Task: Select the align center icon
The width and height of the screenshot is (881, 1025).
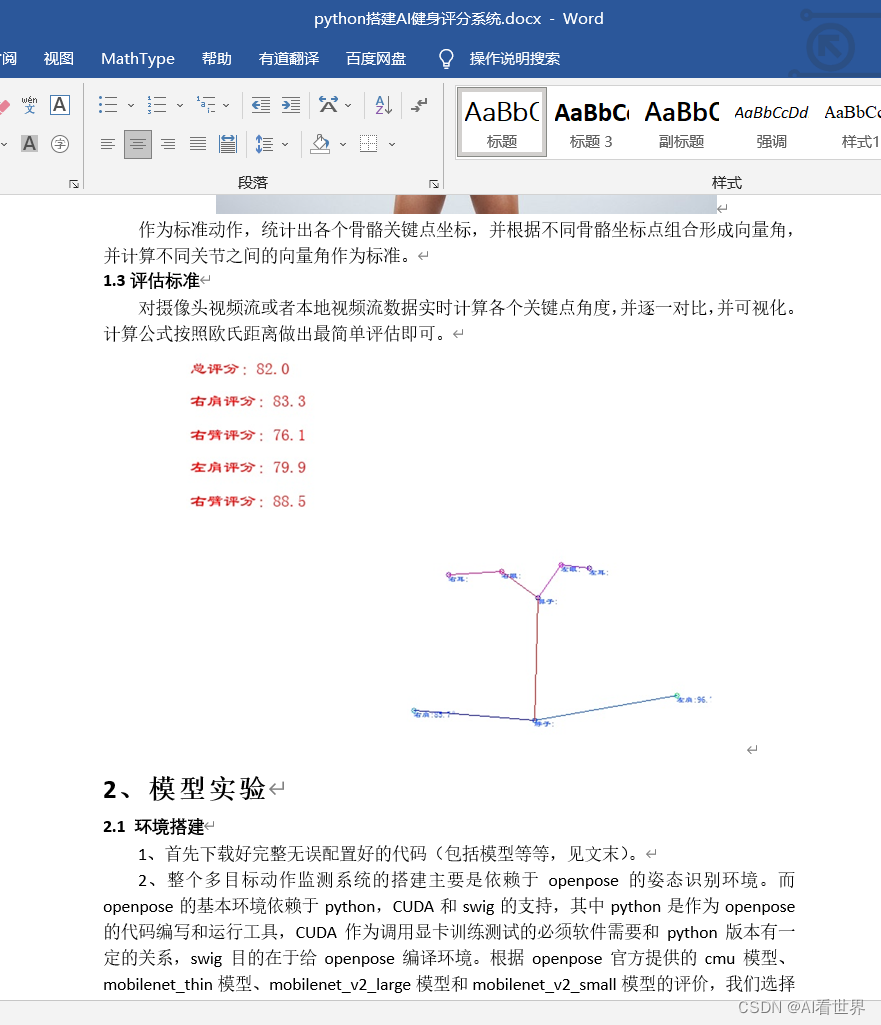Action: [137, 144]
